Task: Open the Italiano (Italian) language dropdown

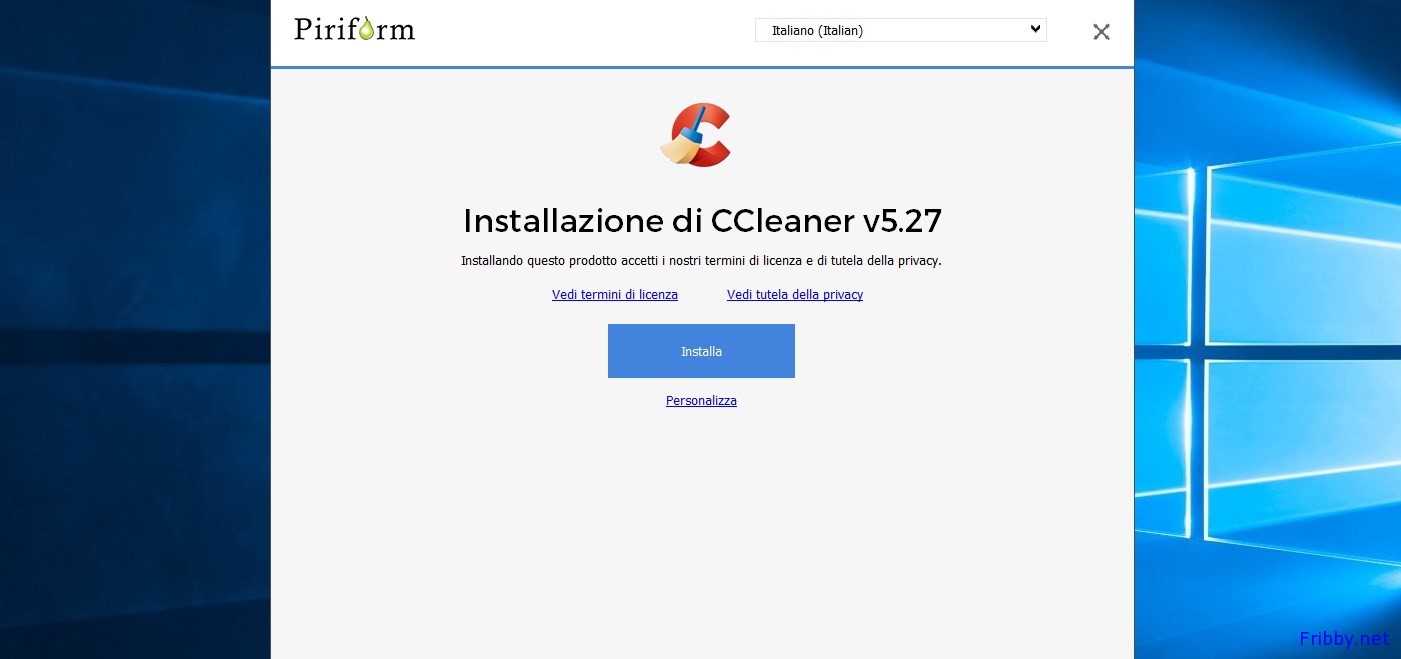Action: coord(901,30)
